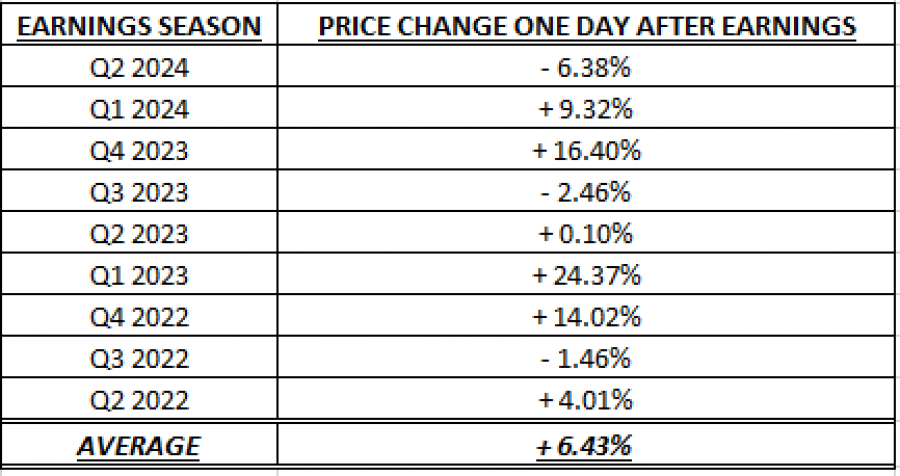Select the +9.32% value cell
900x476 pixels.
point(587,109)
